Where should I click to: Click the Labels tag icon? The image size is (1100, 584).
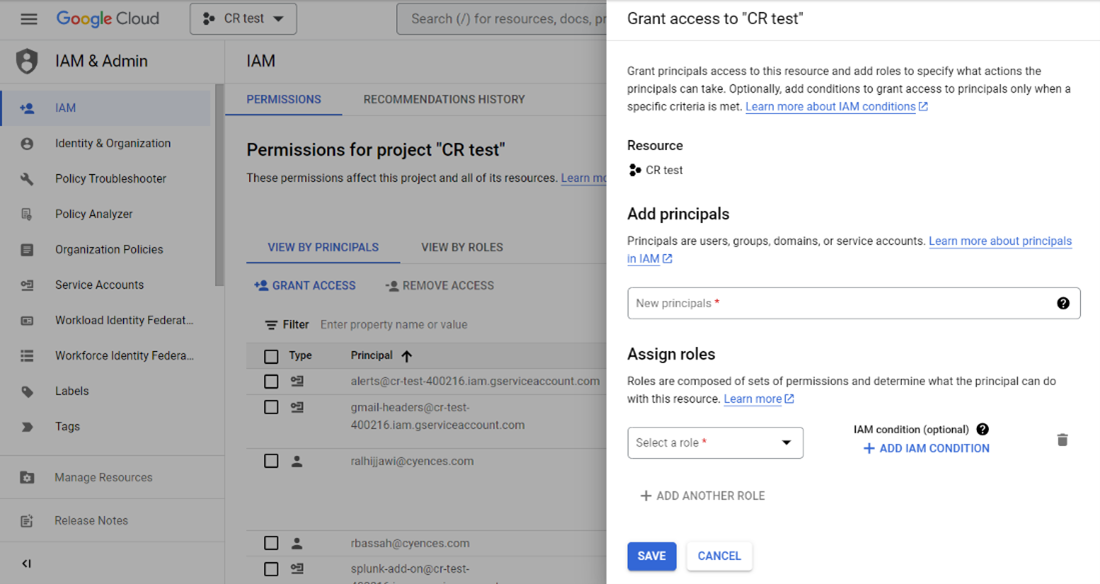pos(27,391)
